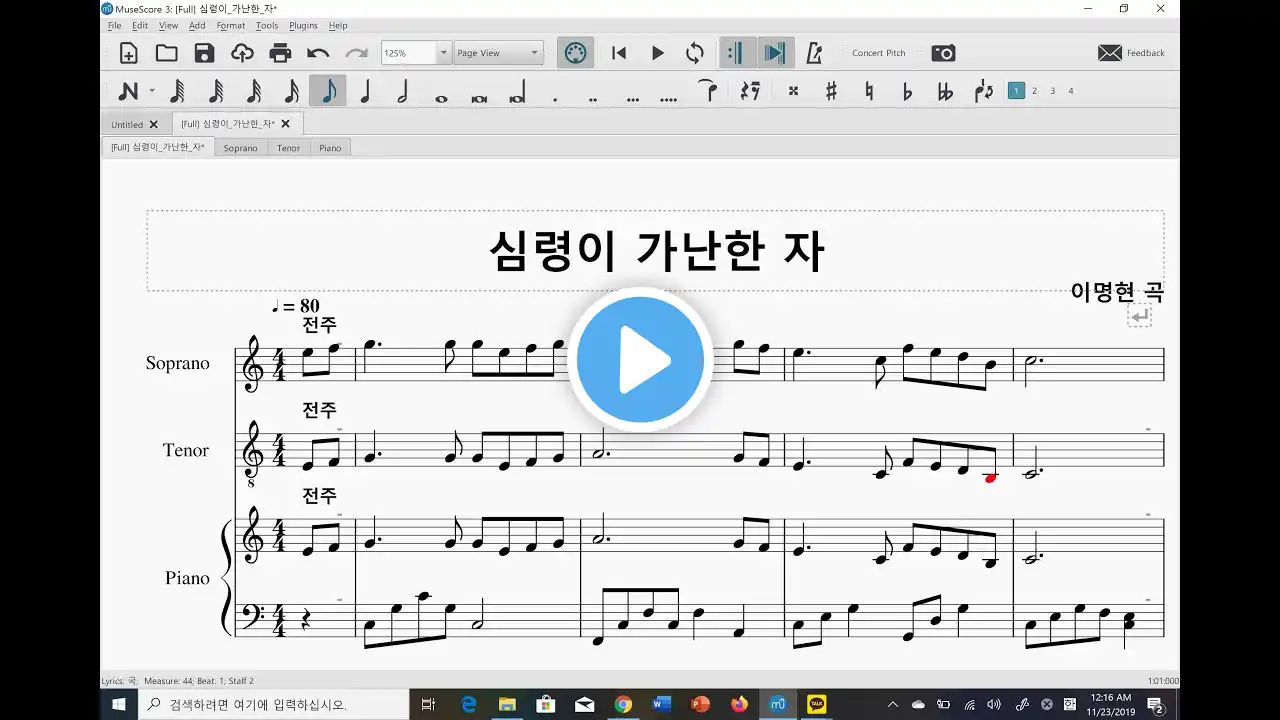Image resolution: width=1280 pixels, height=720 pixels.
Task: Open the File menu
Action: [x=114, y=26]
